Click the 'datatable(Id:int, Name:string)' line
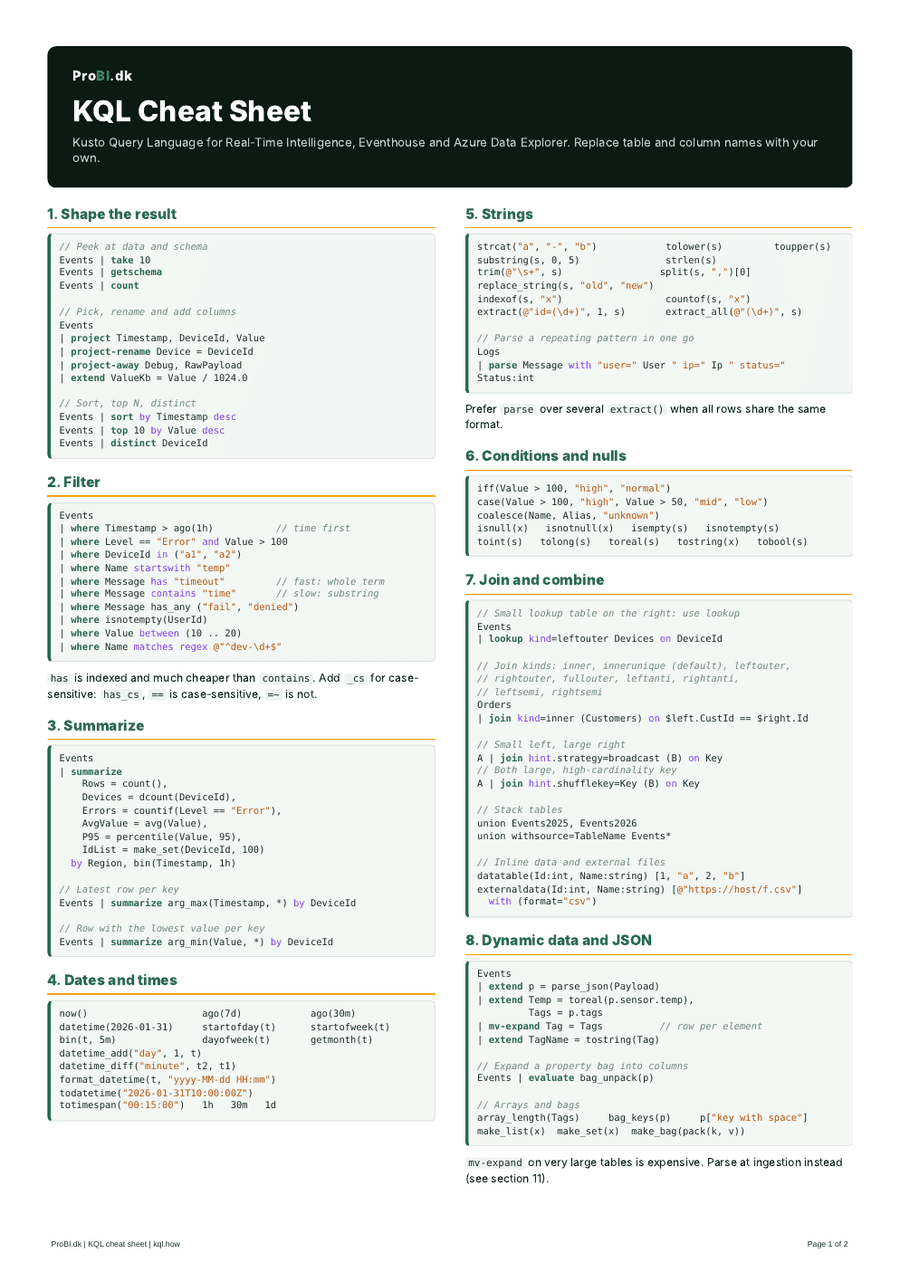Screen dimensions: 900x1271 pyautogui.click(x=611, y=876)
